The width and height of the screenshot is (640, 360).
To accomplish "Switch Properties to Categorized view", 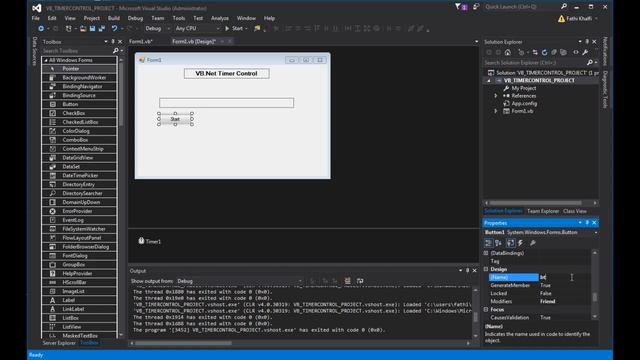I will (488, 243).
